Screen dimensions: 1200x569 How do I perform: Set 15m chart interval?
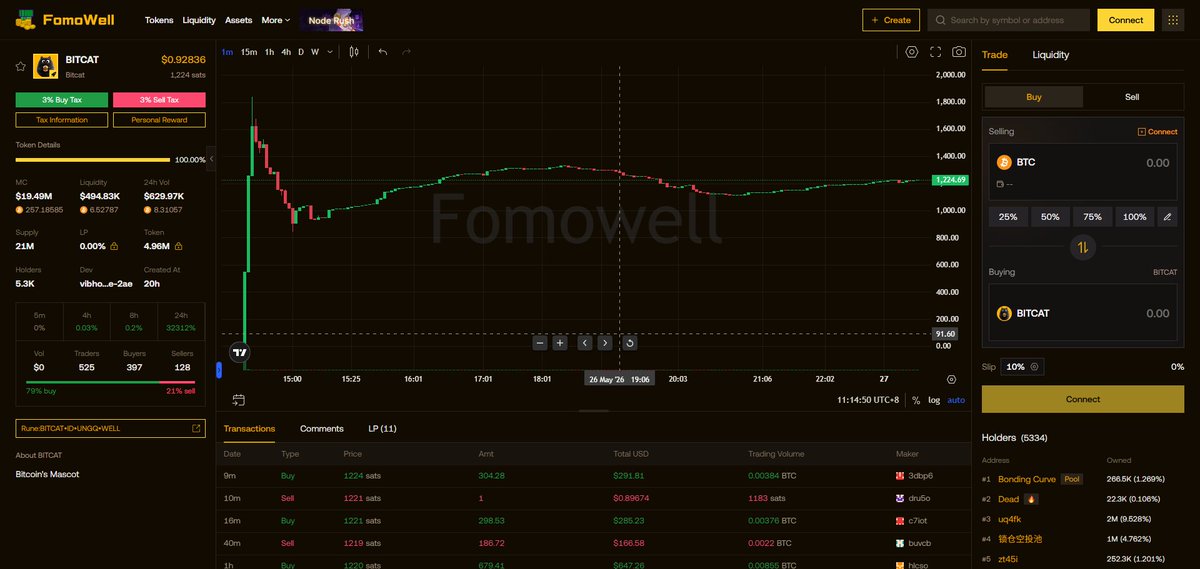coord(249,52)
